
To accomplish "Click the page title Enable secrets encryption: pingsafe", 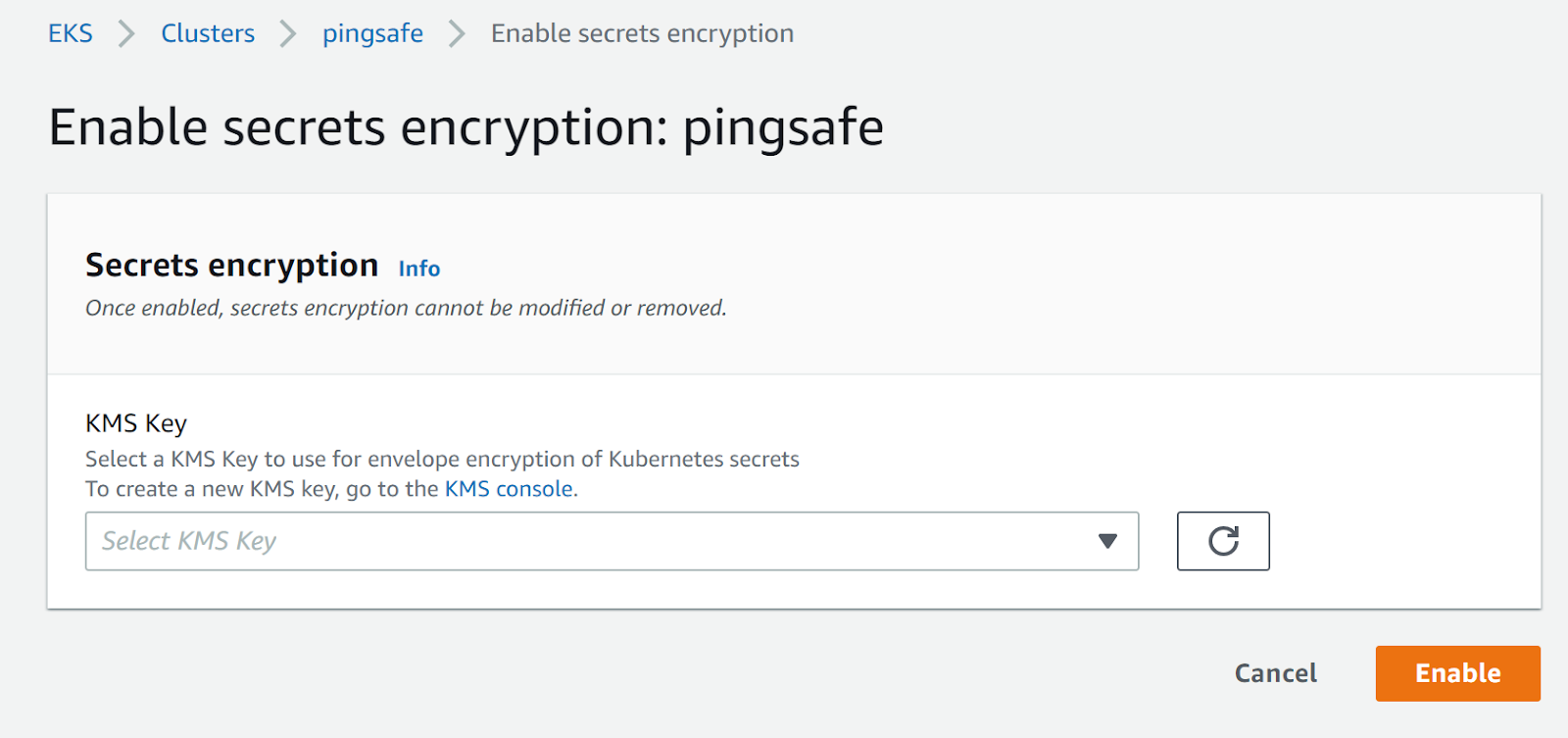I will coord(465,127).
